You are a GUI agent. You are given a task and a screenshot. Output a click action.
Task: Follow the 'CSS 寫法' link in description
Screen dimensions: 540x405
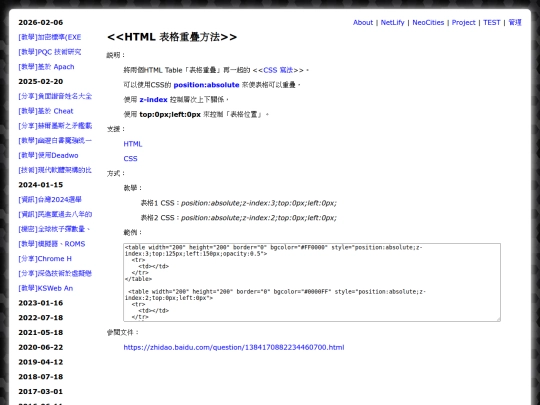click(x=278, y=70)
